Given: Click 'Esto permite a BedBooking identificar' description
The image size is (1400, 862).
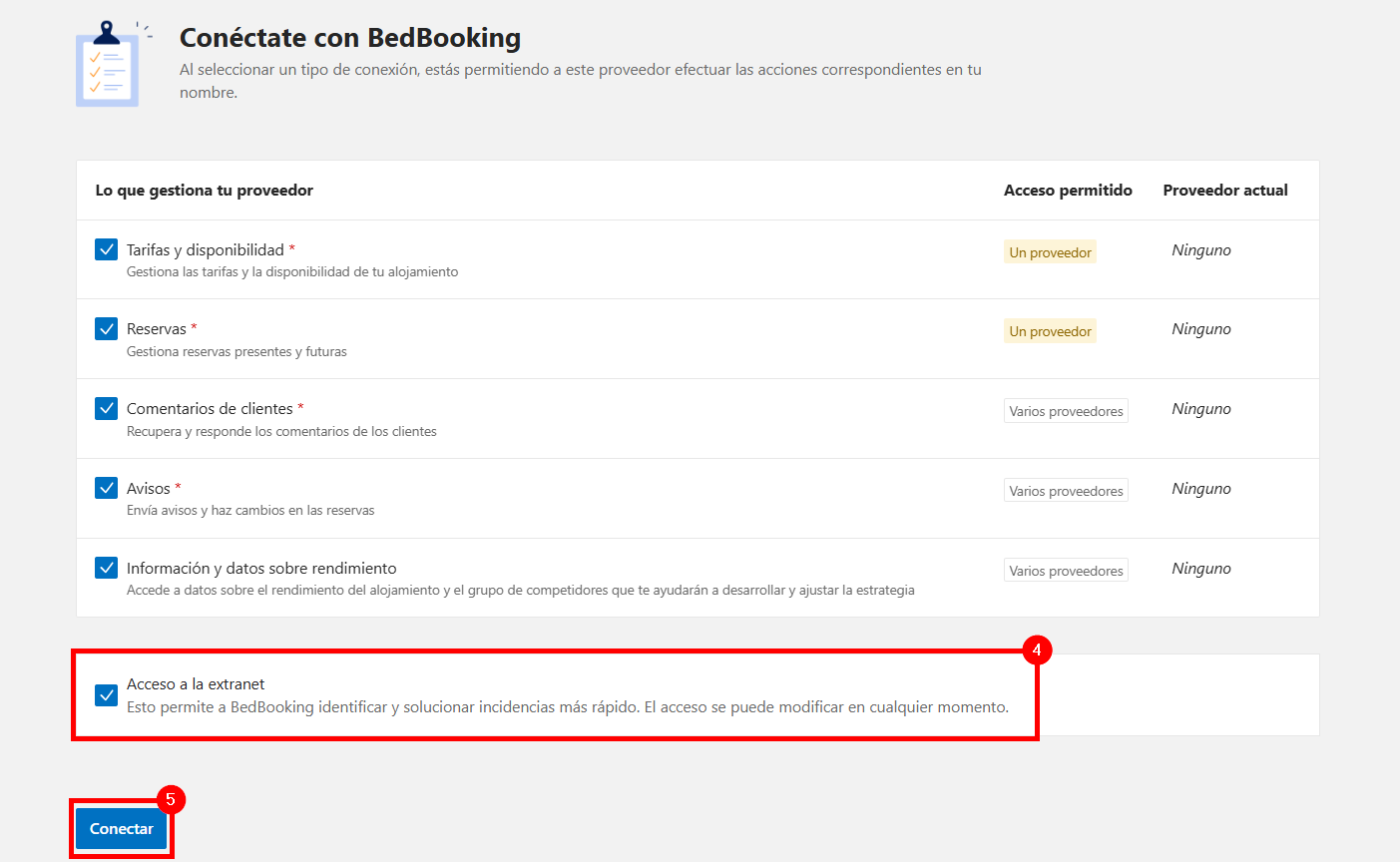Looking at the screenshot, I should click(x=568, y=706).
